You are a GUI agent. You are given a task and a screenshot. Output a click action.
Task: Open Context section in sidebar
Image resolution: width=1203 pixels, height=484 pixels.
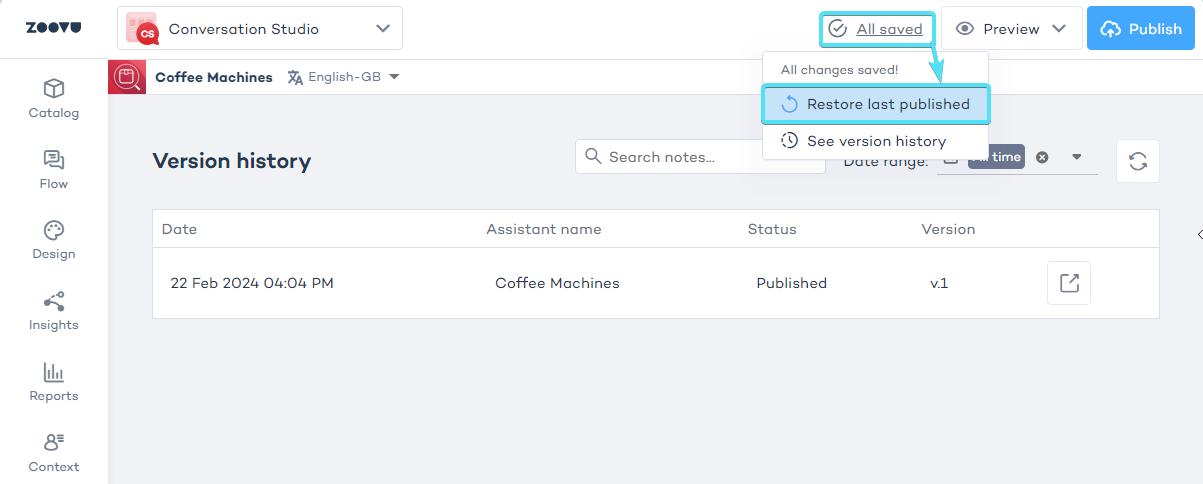coord(54,453)
